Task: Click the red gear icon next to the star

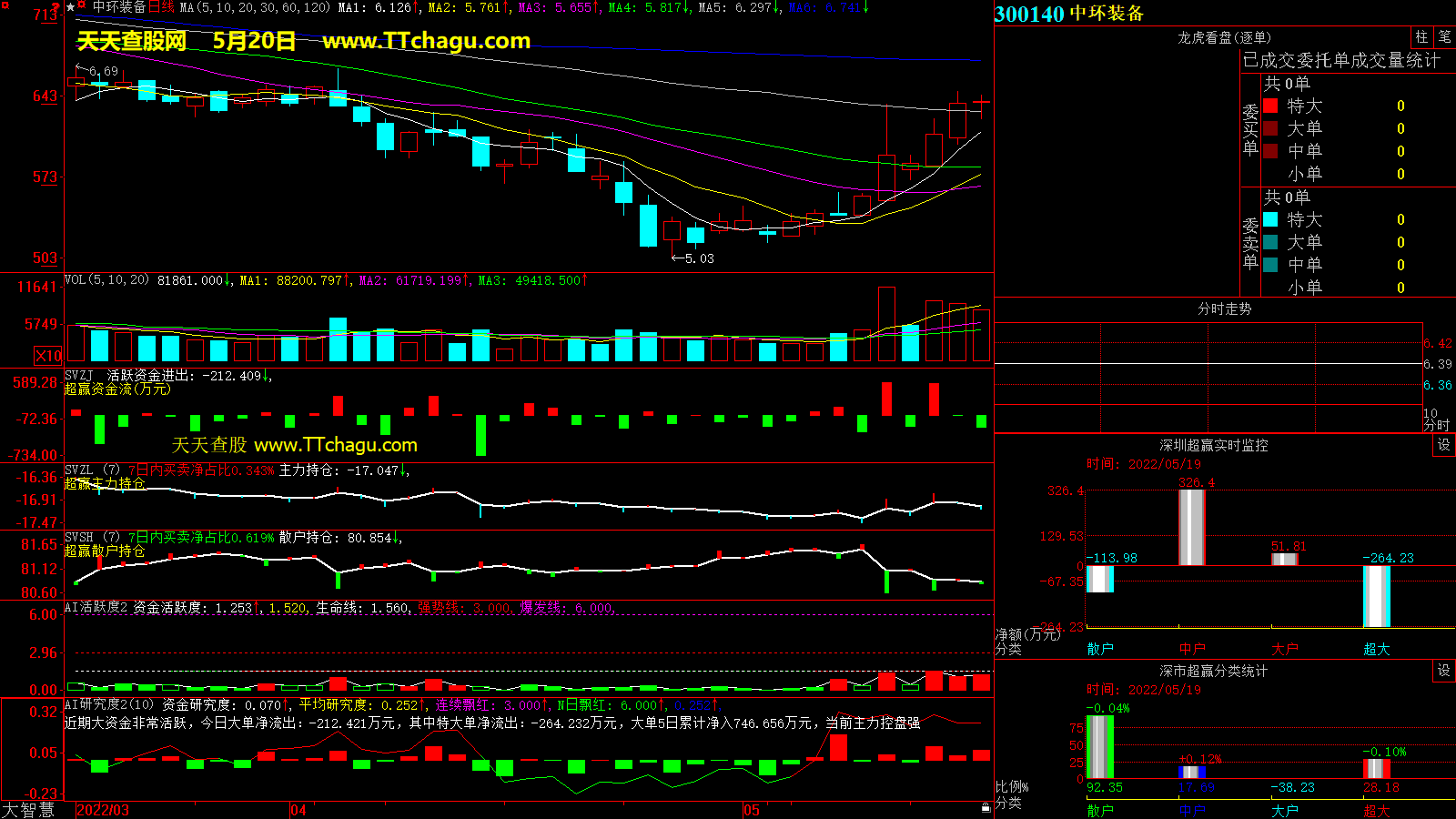Action: [x=82, y=6]
